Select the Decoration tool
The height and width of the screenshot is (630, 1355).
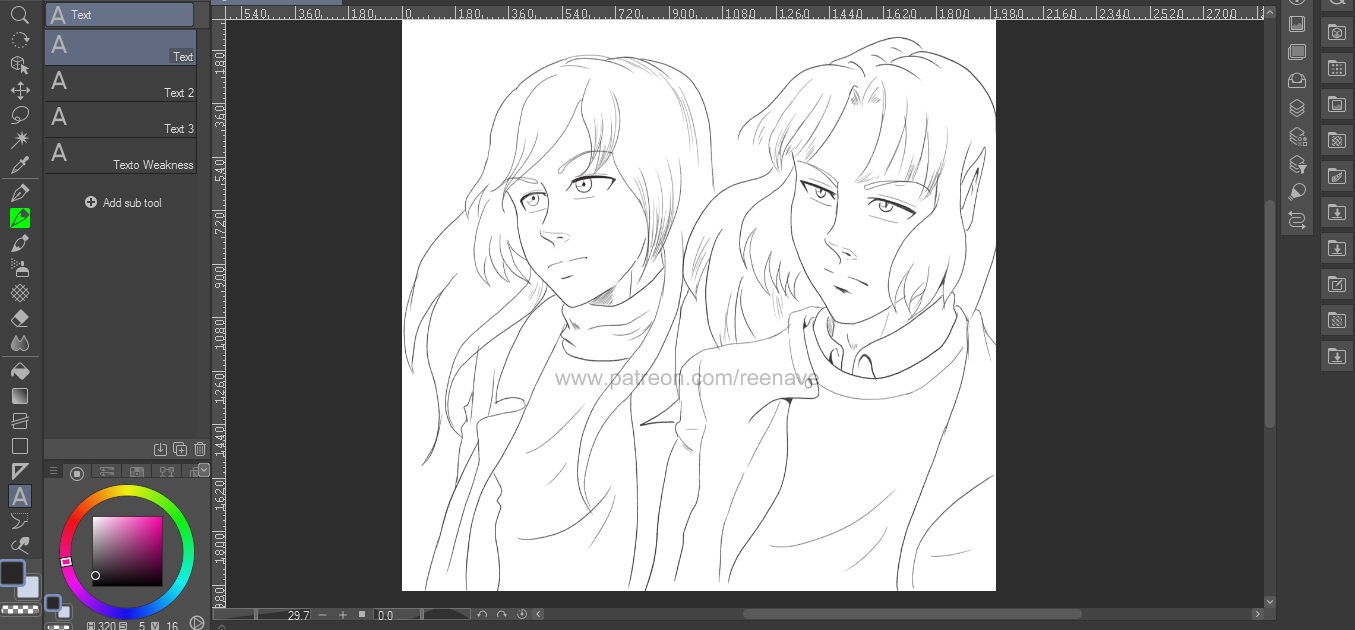[19, 293]
